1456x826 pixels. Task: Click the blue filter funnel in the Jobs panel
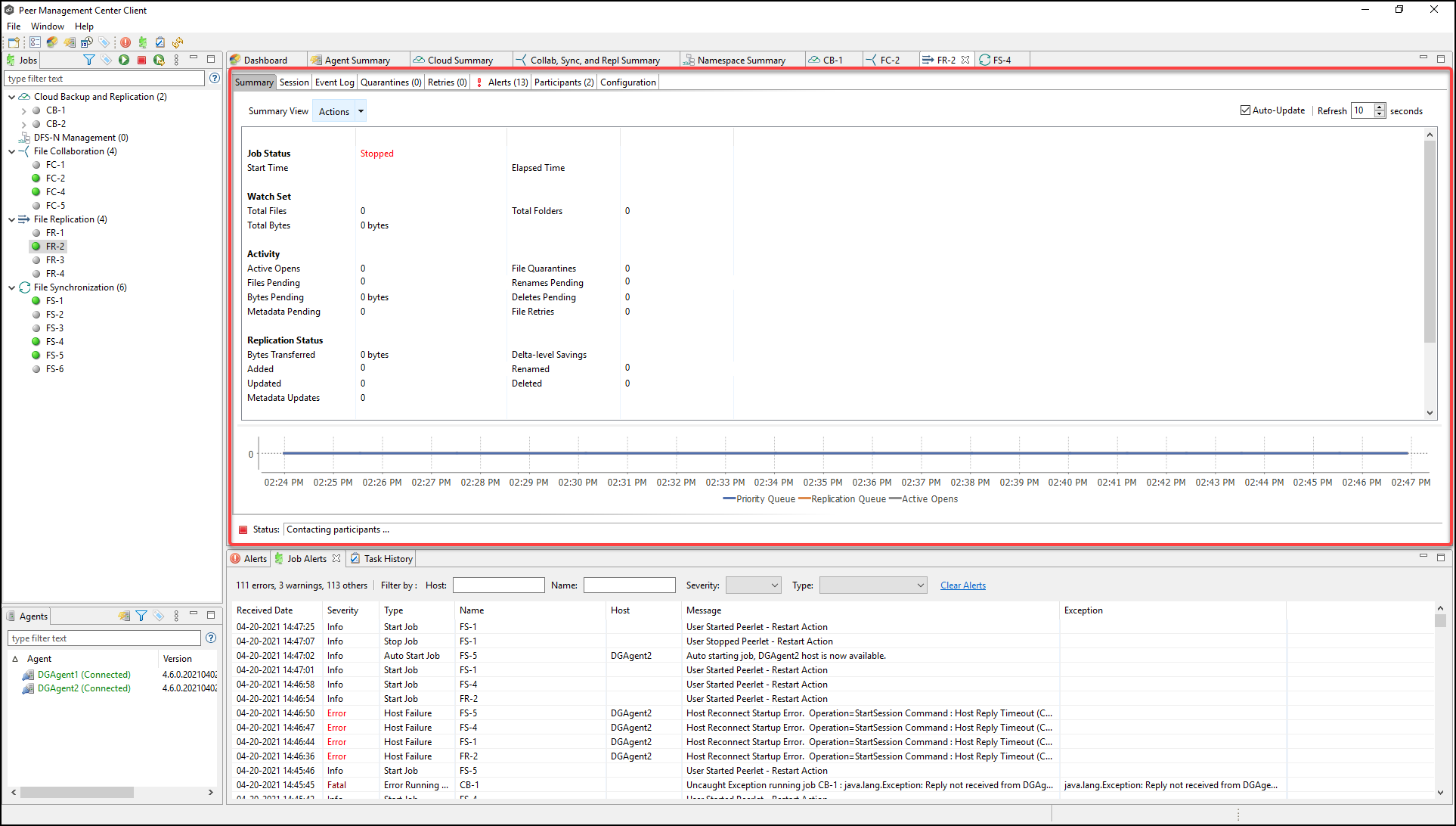pyautogui.click(x=88, y=60)
